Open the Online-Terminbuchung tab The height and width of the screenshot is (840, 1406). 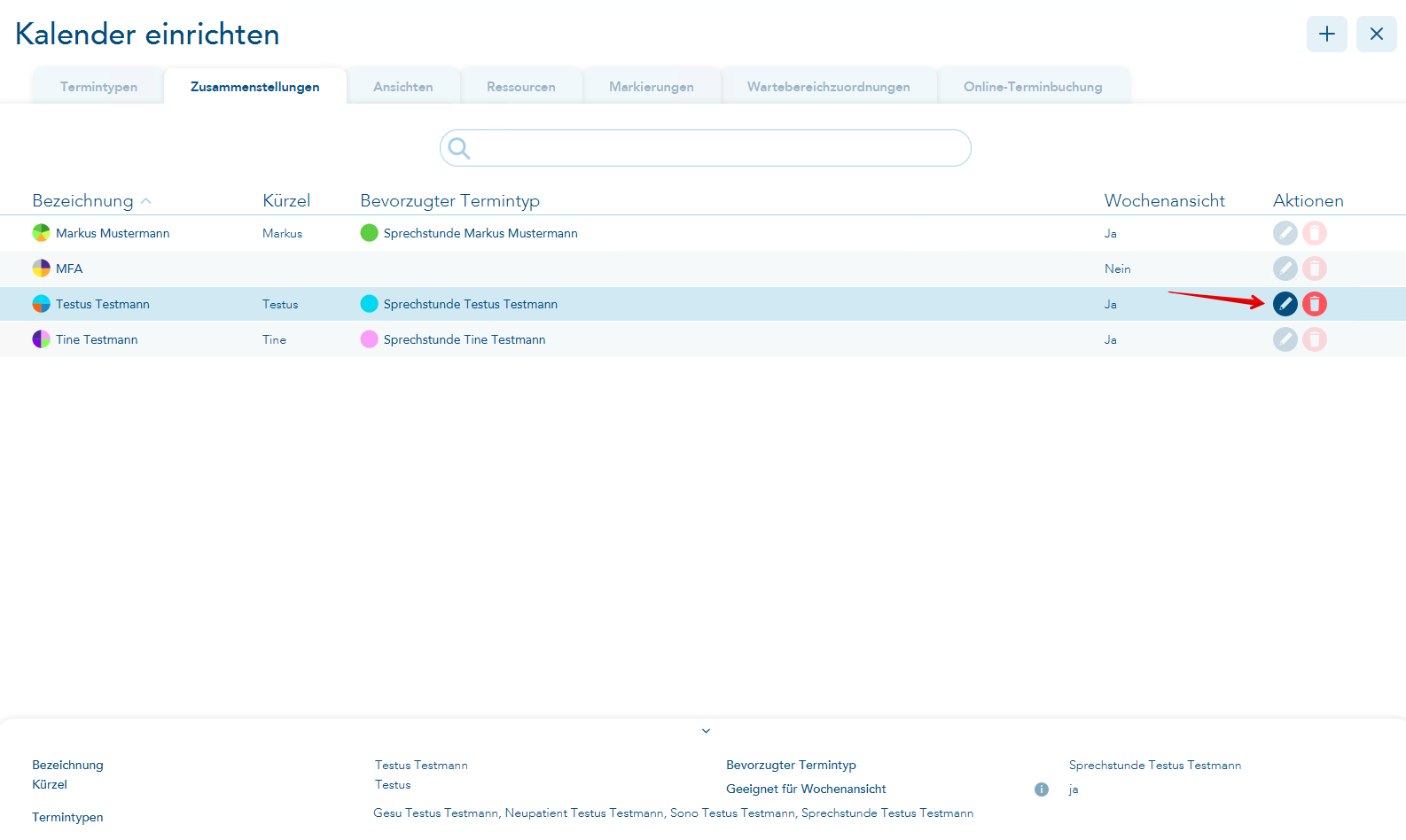point(1033,87)
